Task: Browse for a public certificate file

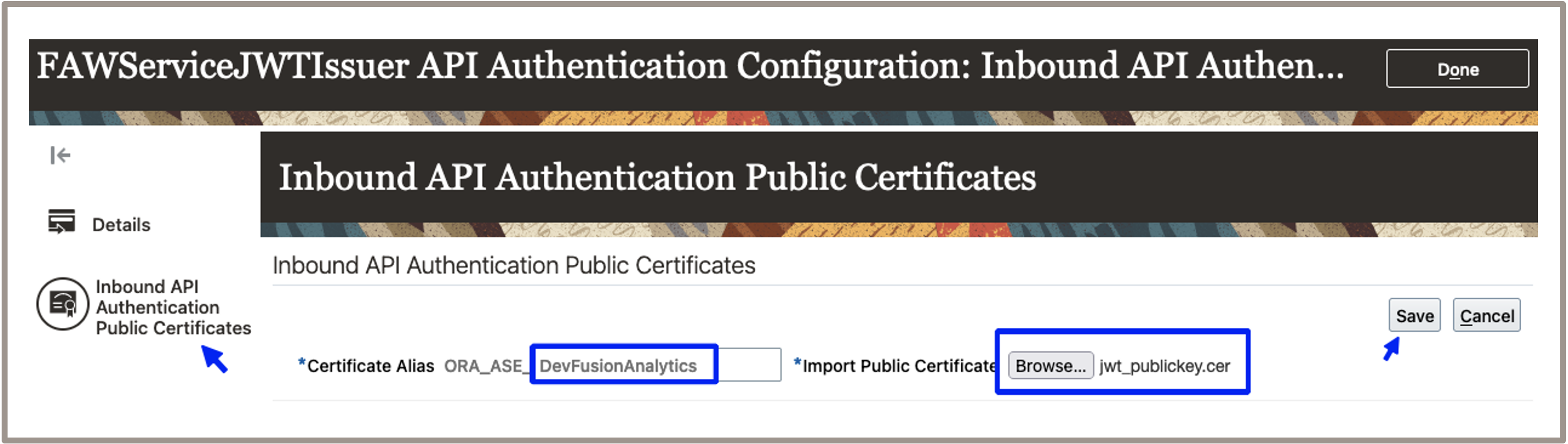Action: pos(1050,365)
